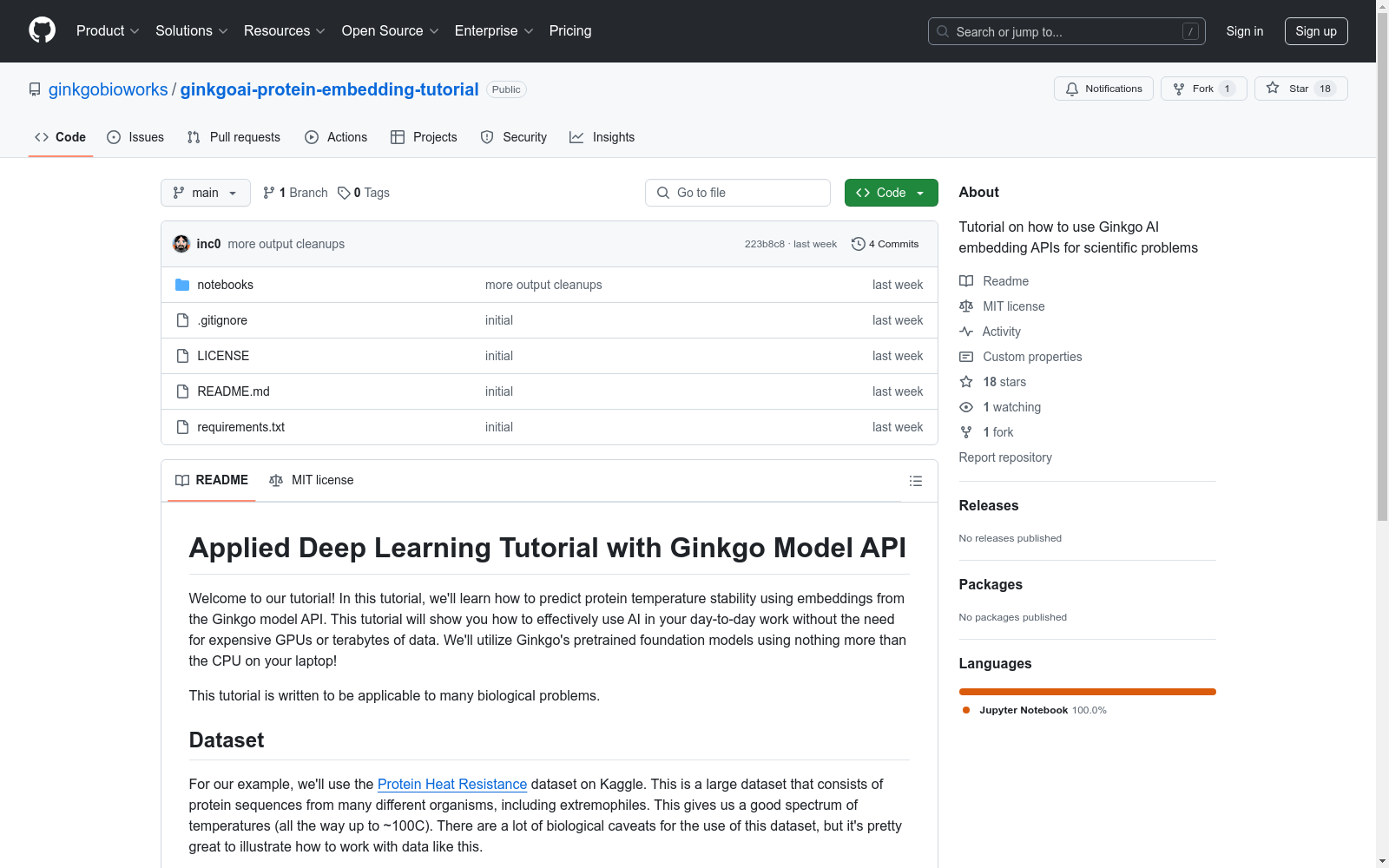Viewport: 1389px width, 868px height.
Task: Click the Notifications button
Action: pos(1103,89)
